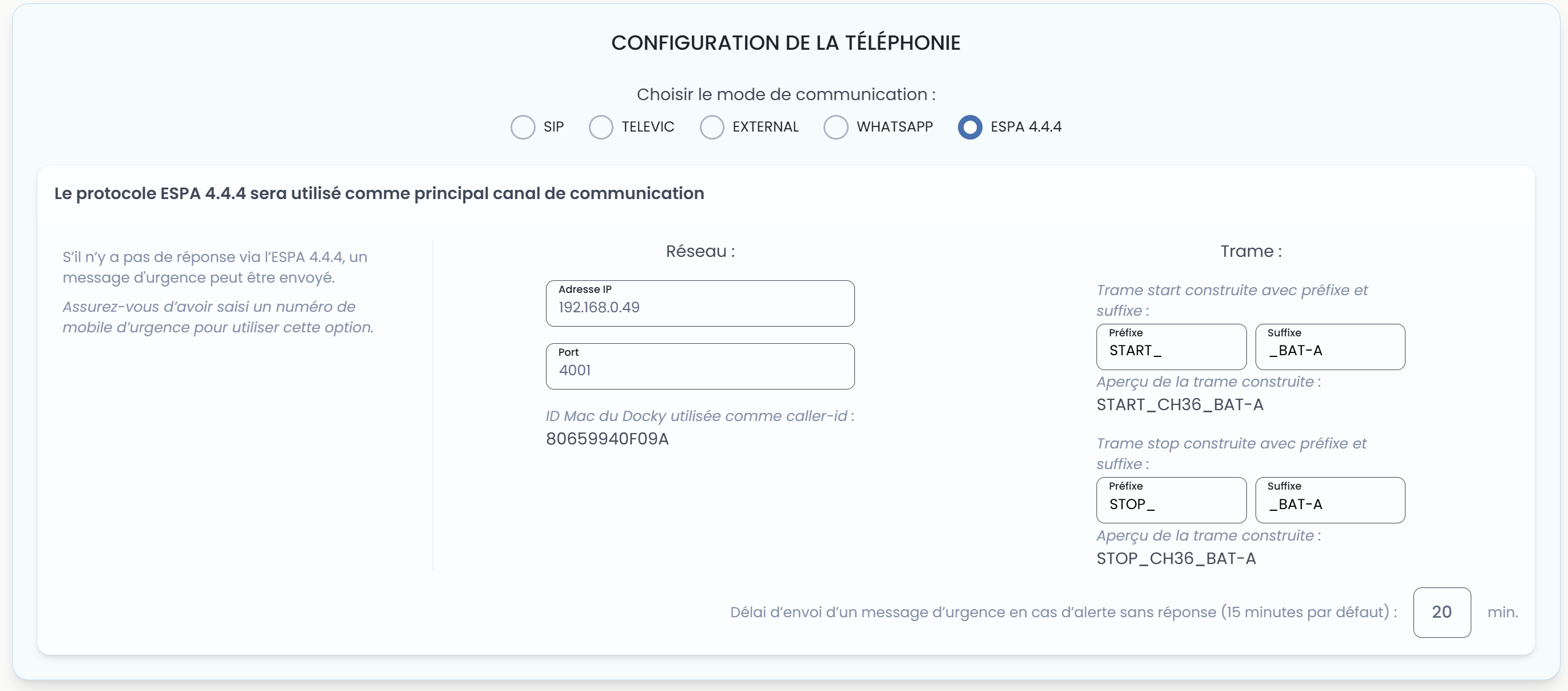The height and width of the screenshot is (691, 1568).
Task: Click the CONFIGURATION DE LA TÉLÉPHONIE title
Action: click(x=785, y=42)
